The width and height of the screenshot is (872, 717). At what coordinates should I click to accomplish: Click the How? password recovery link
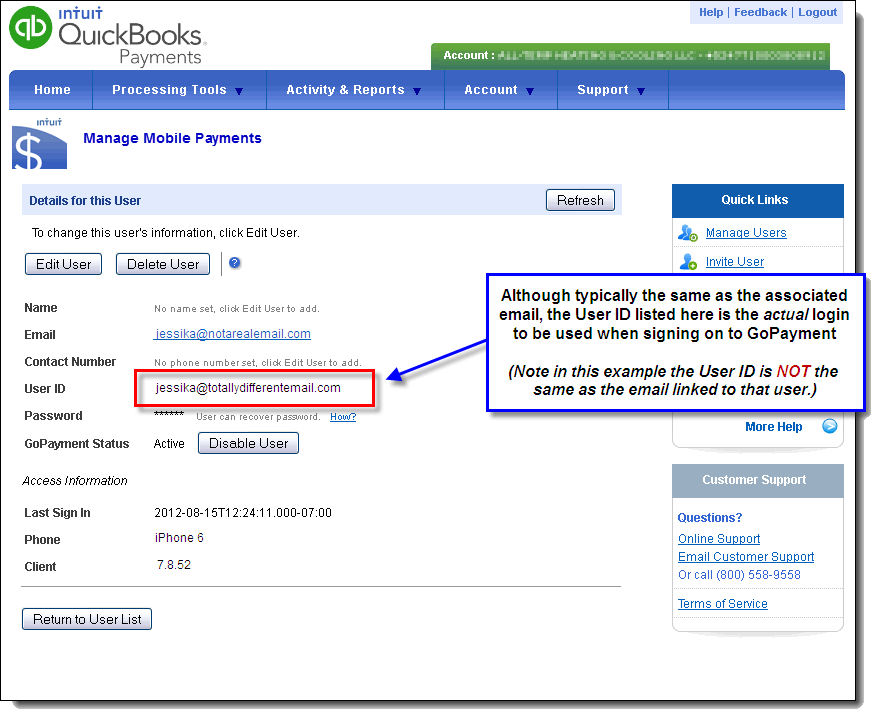(343, 417)
